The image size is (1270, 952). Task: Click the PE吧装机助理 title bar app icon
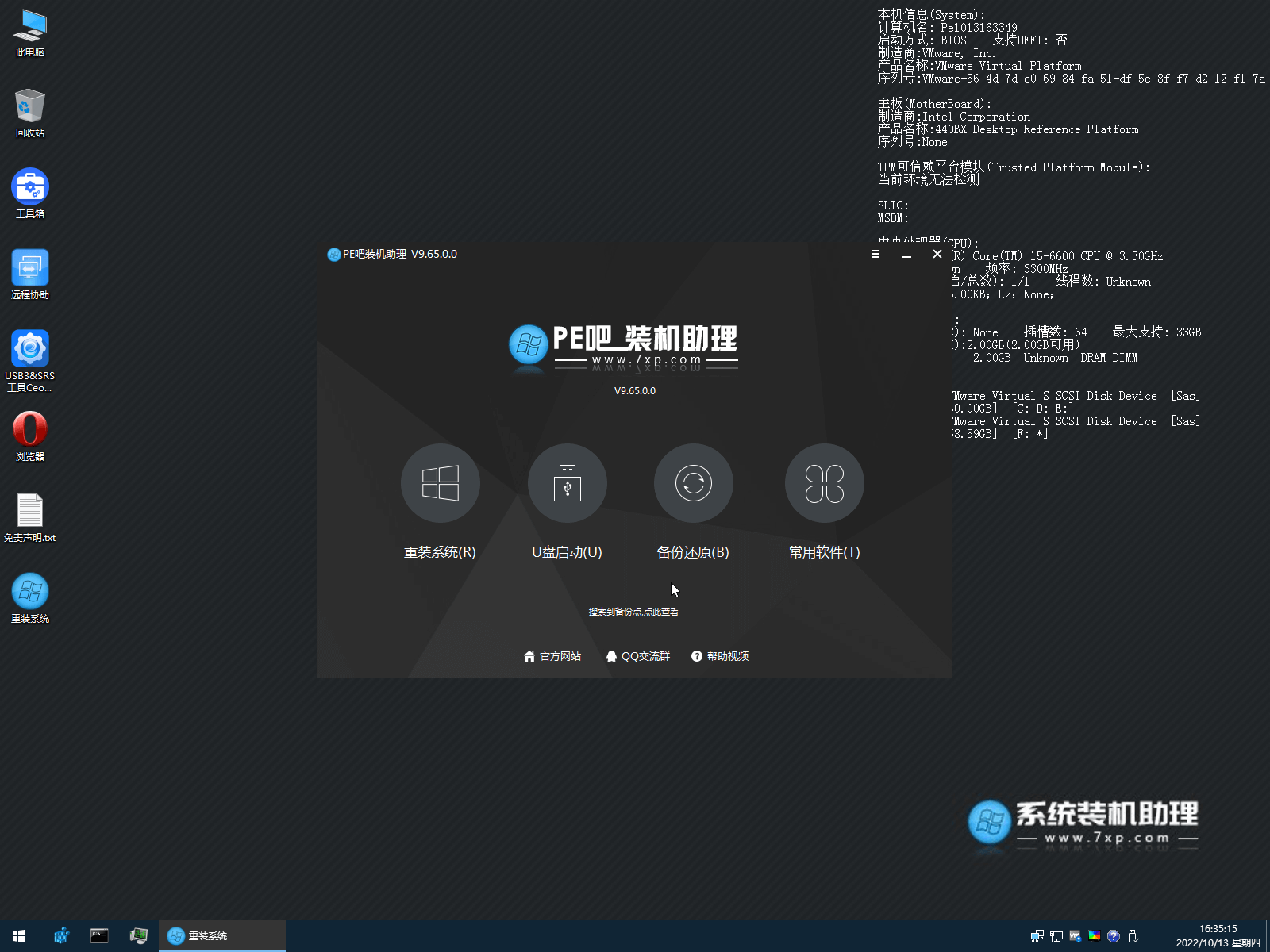pos(333,255)
